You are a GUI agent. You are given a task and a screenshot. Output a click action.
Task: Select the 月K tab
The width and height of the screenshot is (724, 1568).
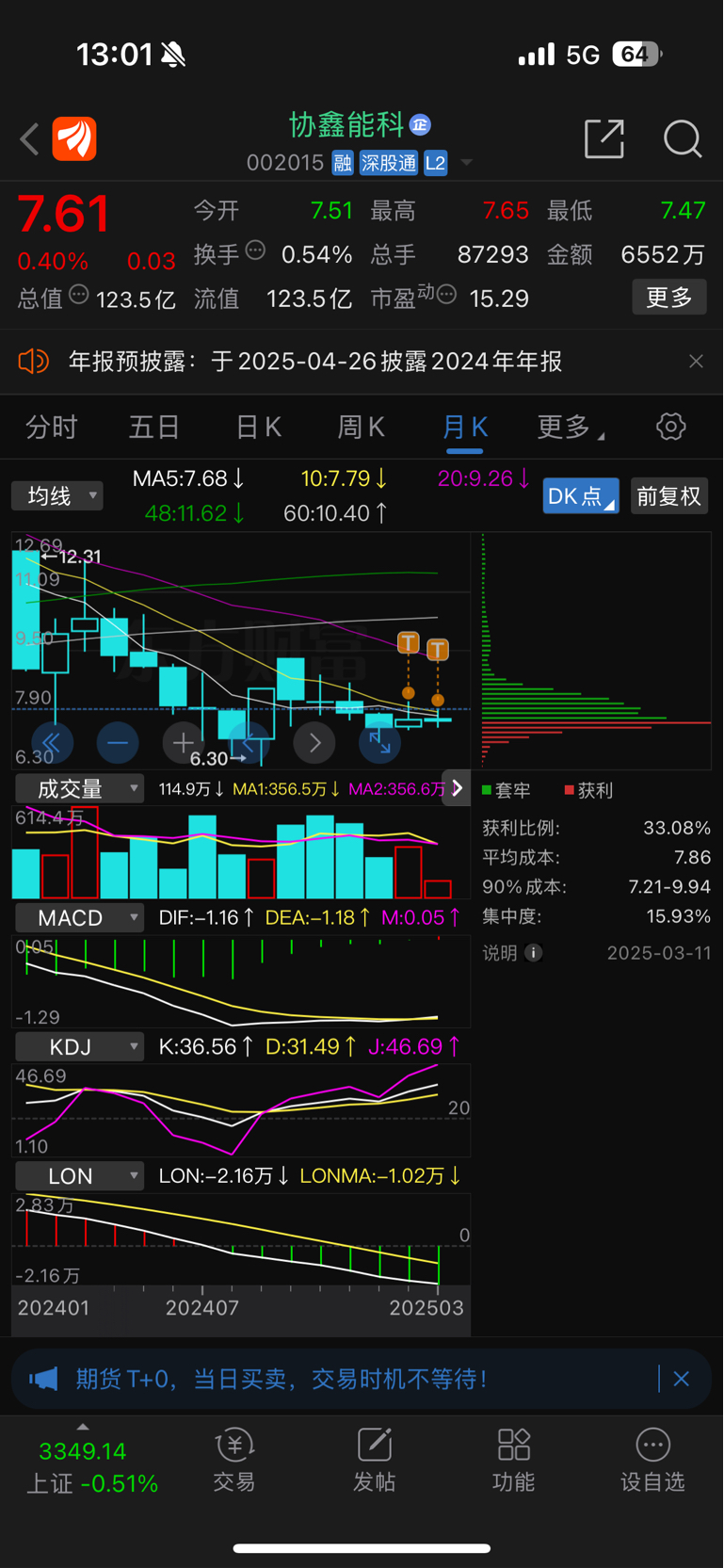(465, 427)
